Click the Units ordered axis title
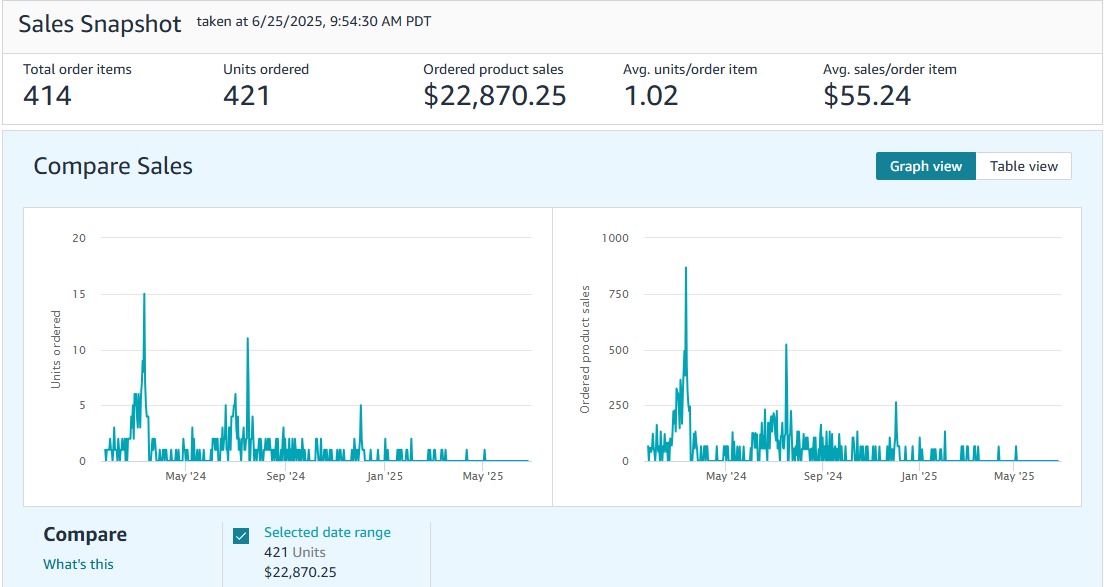 point(56,350)
